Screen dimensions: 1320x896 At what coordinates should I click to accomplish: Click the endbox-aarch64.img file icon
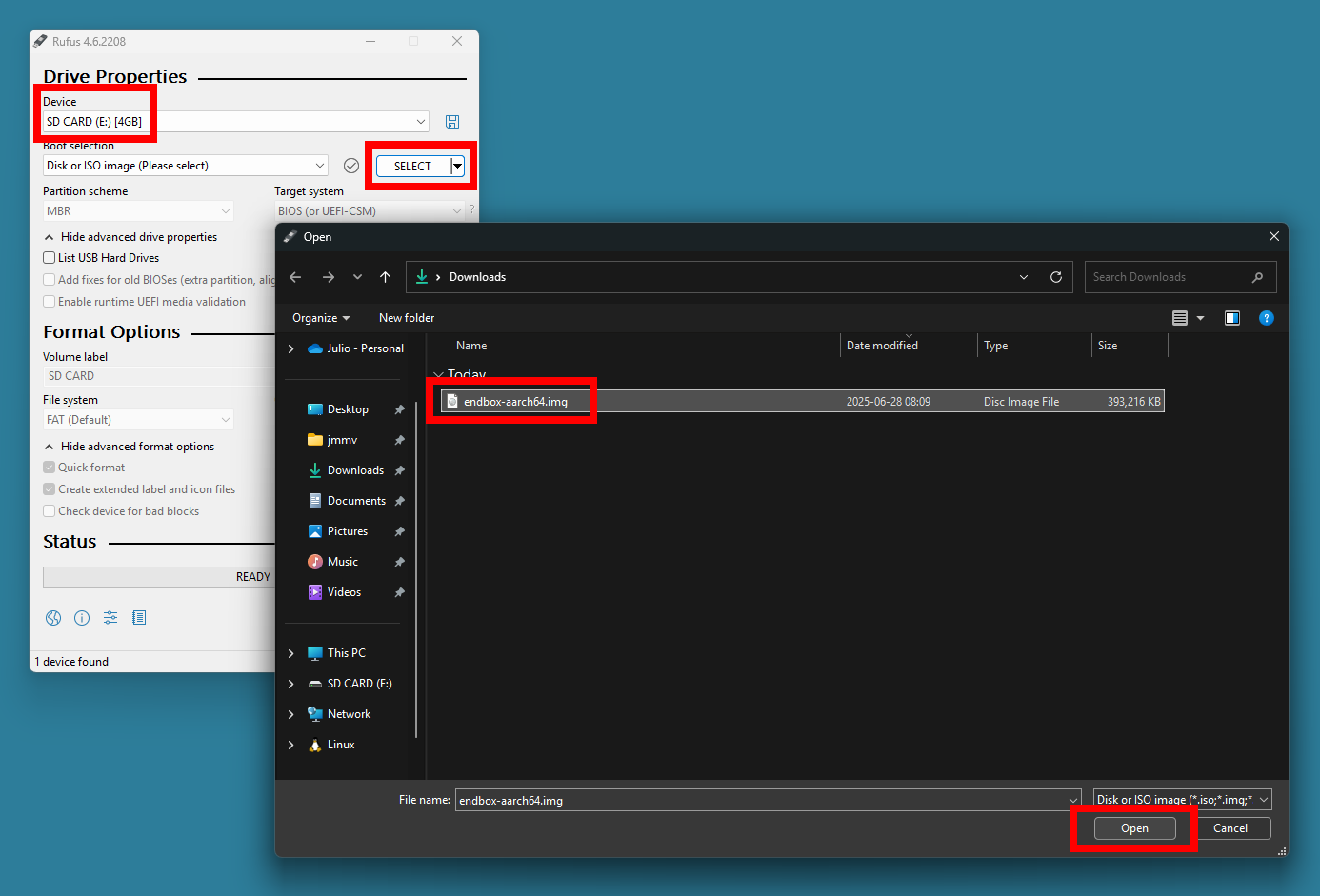452,401
